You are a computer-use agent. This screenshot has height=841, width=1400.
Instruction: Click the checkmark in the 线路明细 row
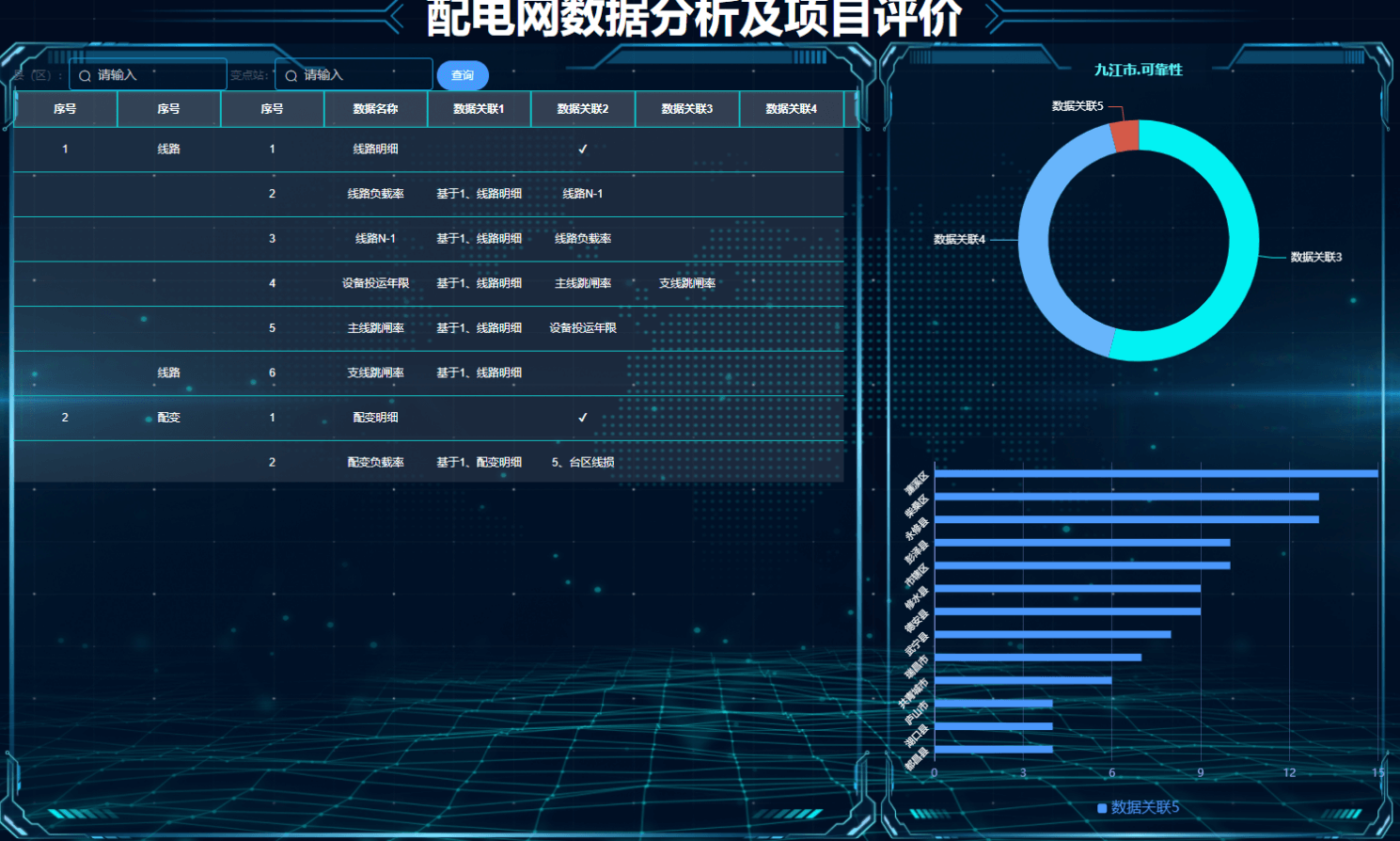[583, 149]
